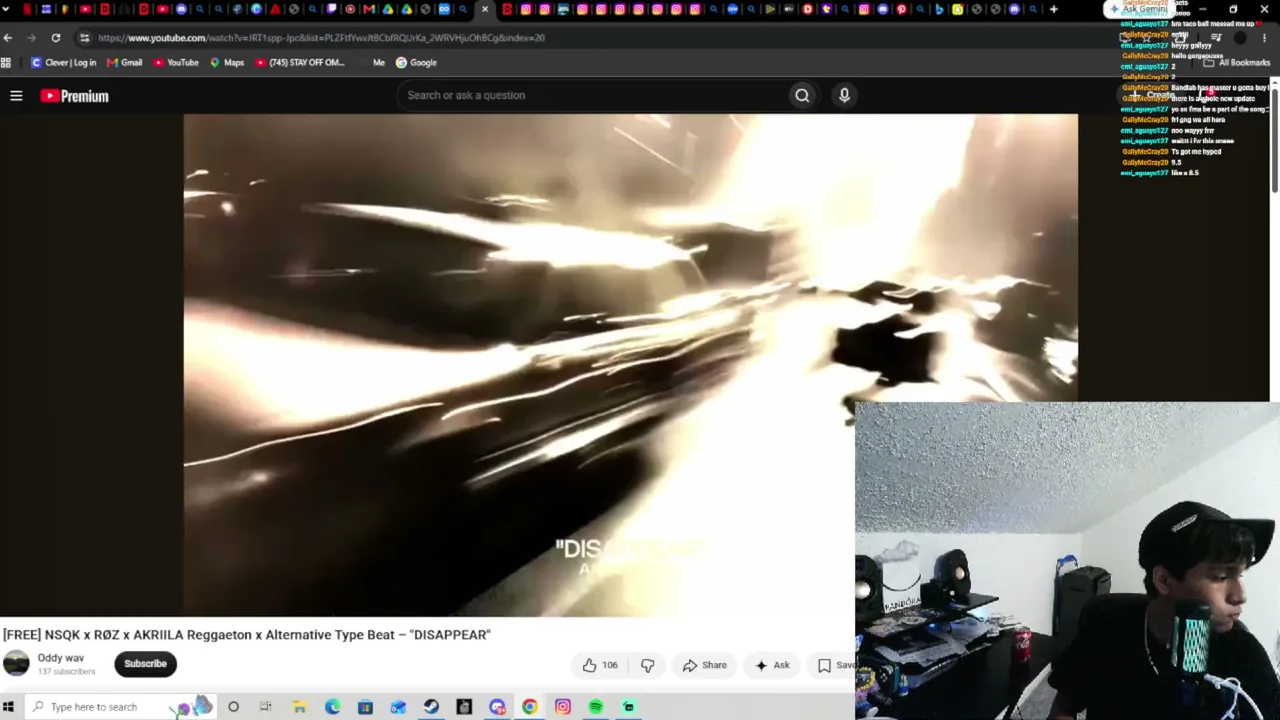Open the Chrome apps grid shortcut
This screenshot has width=1280, height=720.
click(x=6, y=62)
